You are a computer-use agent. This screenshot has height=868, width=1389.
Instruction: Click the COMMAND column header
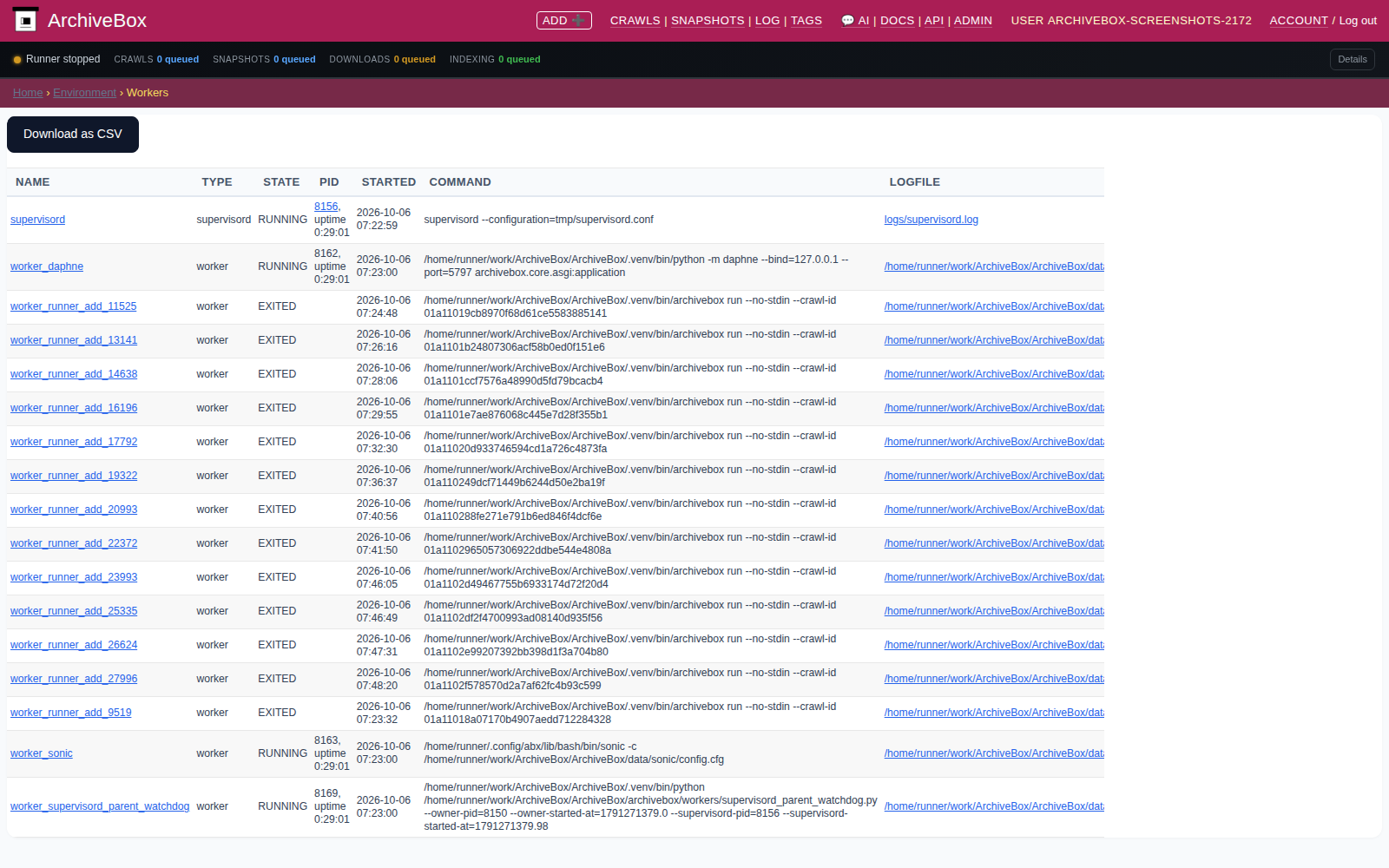(460, 182)
